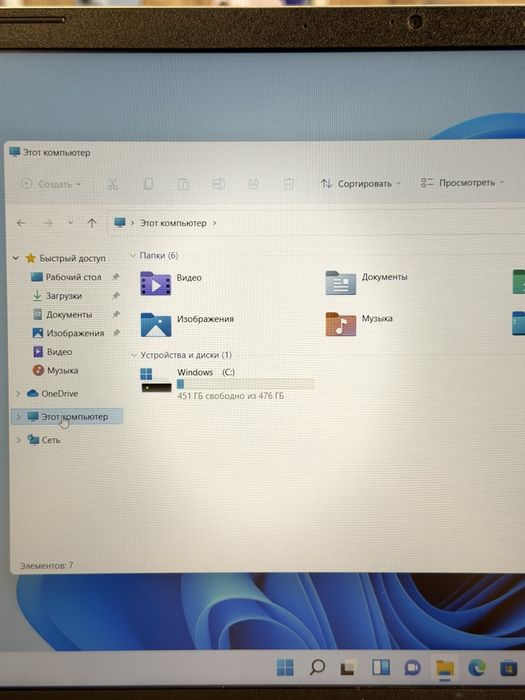Expand the chevron after Этот компьютер breadcrumb
This screenshot has width=525, height=700.
[214, 223]
